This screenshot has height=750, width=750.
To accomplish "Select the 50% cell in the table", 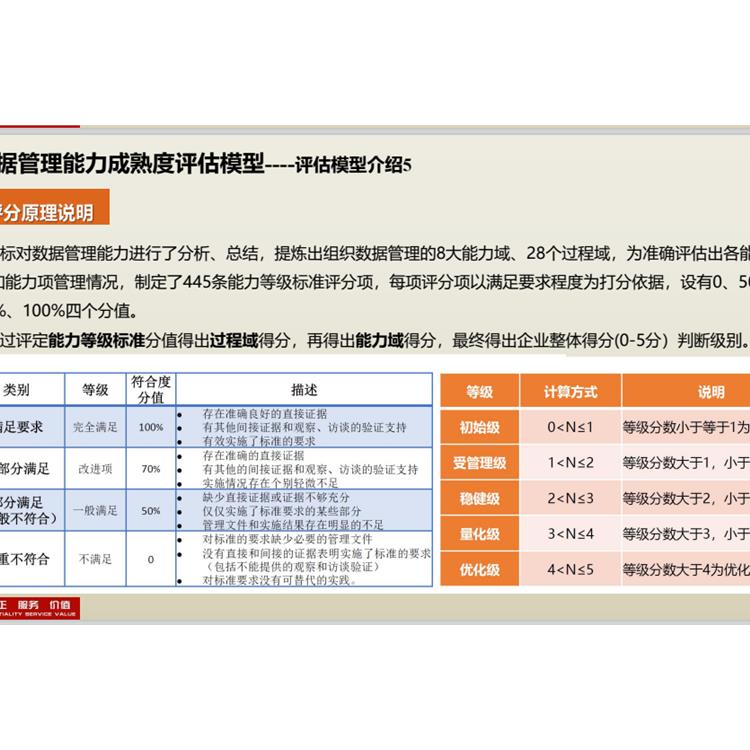I will tap(151, 510).
